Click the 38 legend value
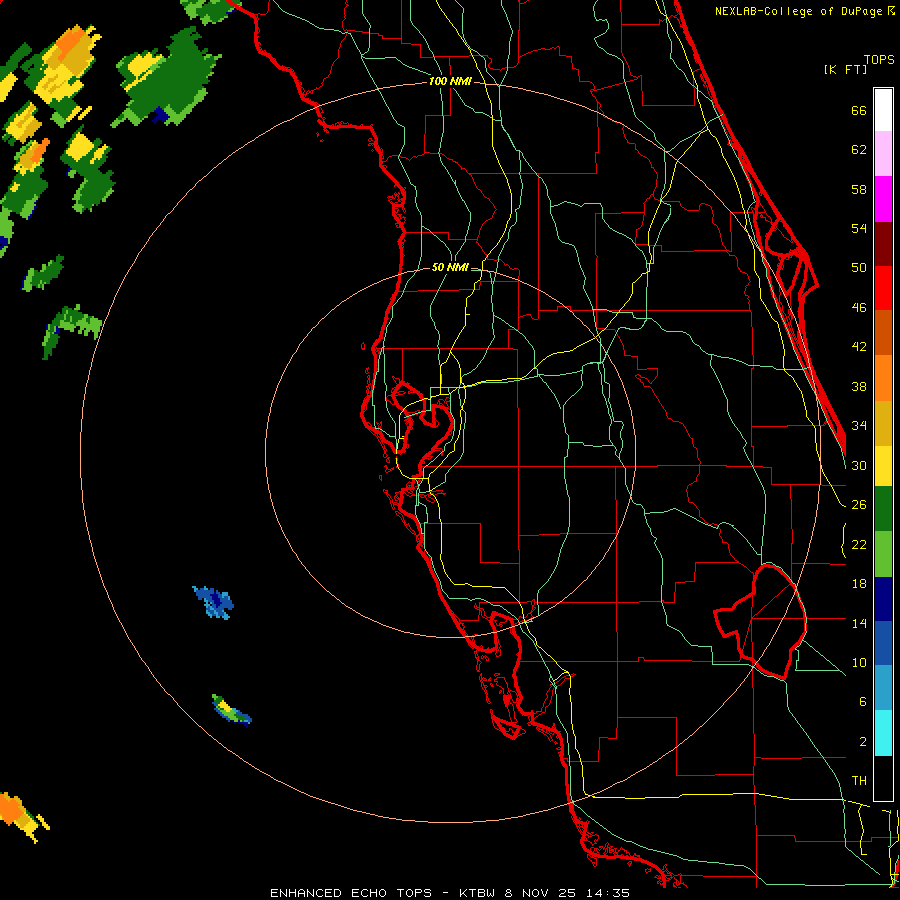This screenshot has width=900, height=900. click(x=859, y=386)
